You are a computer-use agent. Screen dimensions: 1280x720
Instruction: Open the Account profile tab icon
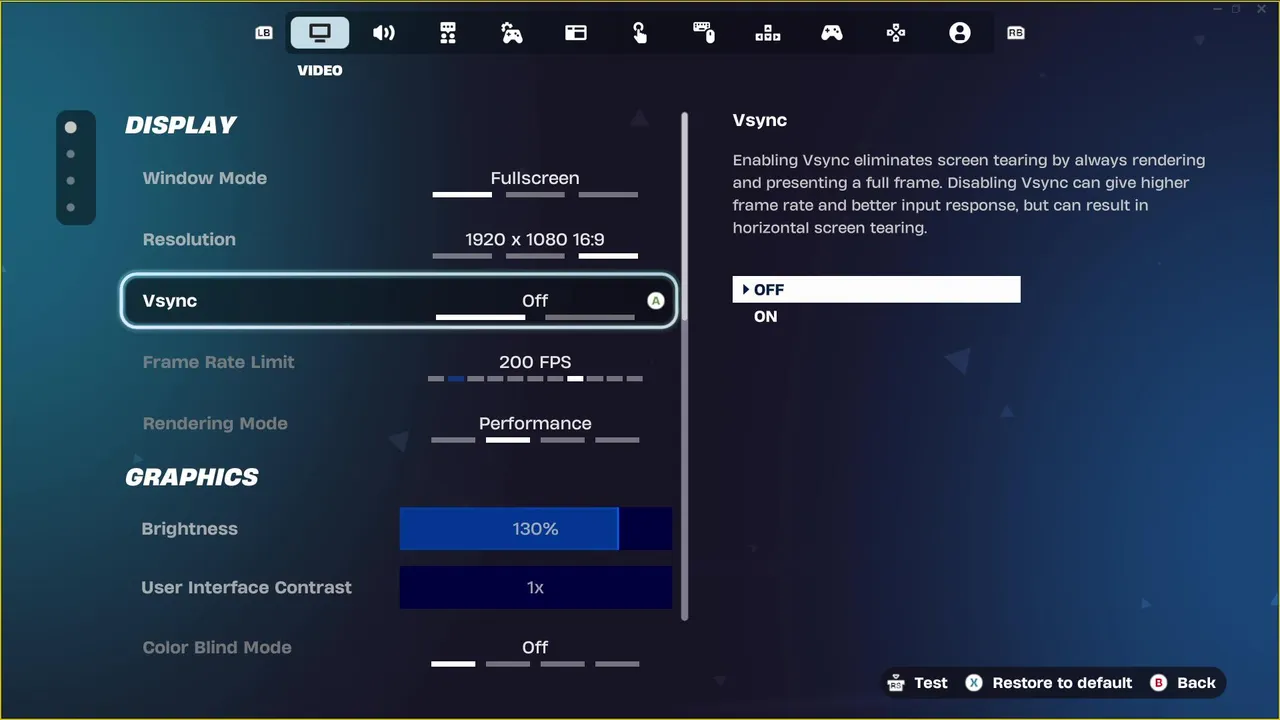960,33
